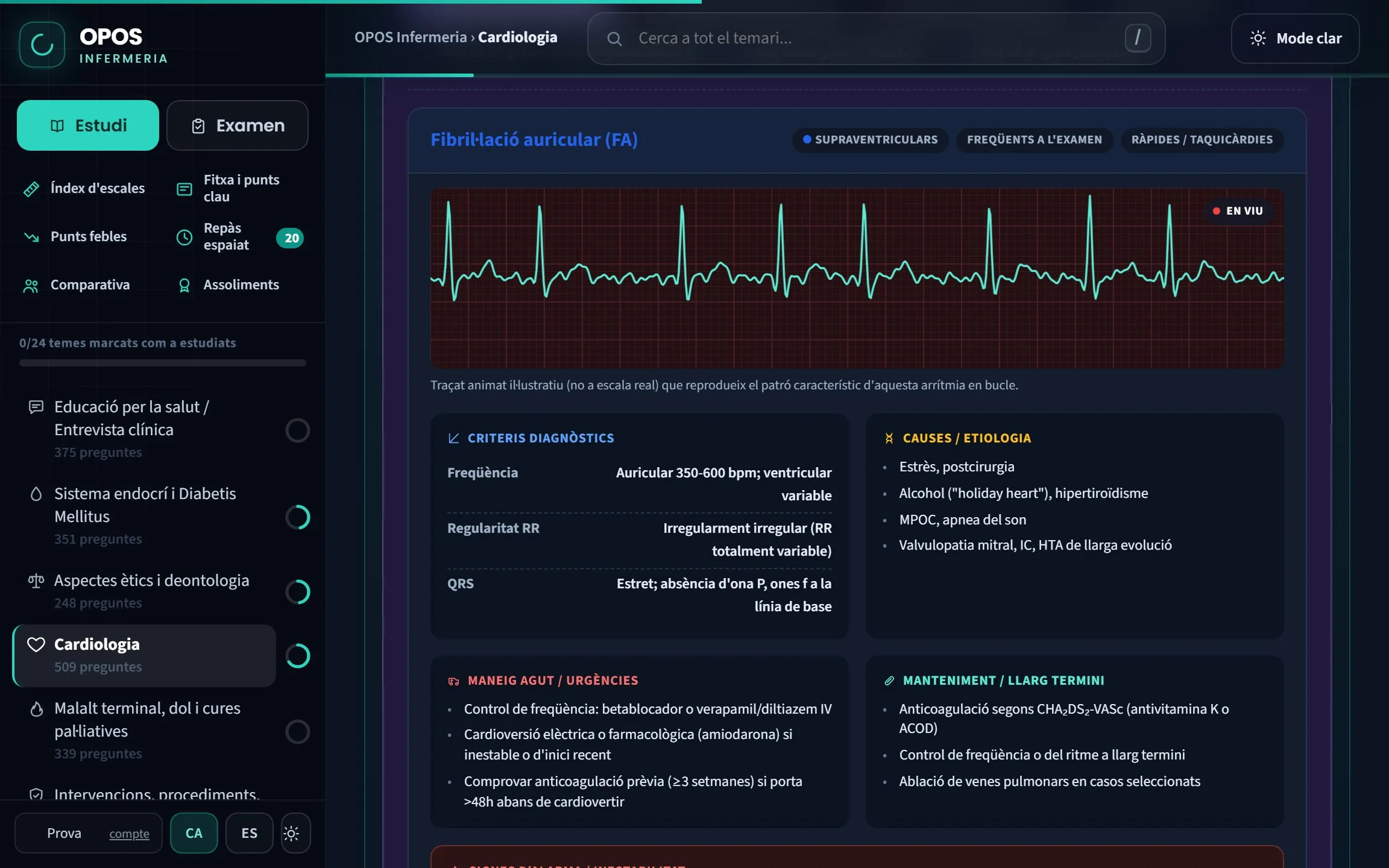Toggle Aspectes ètics progress circle

coord(298,592)
